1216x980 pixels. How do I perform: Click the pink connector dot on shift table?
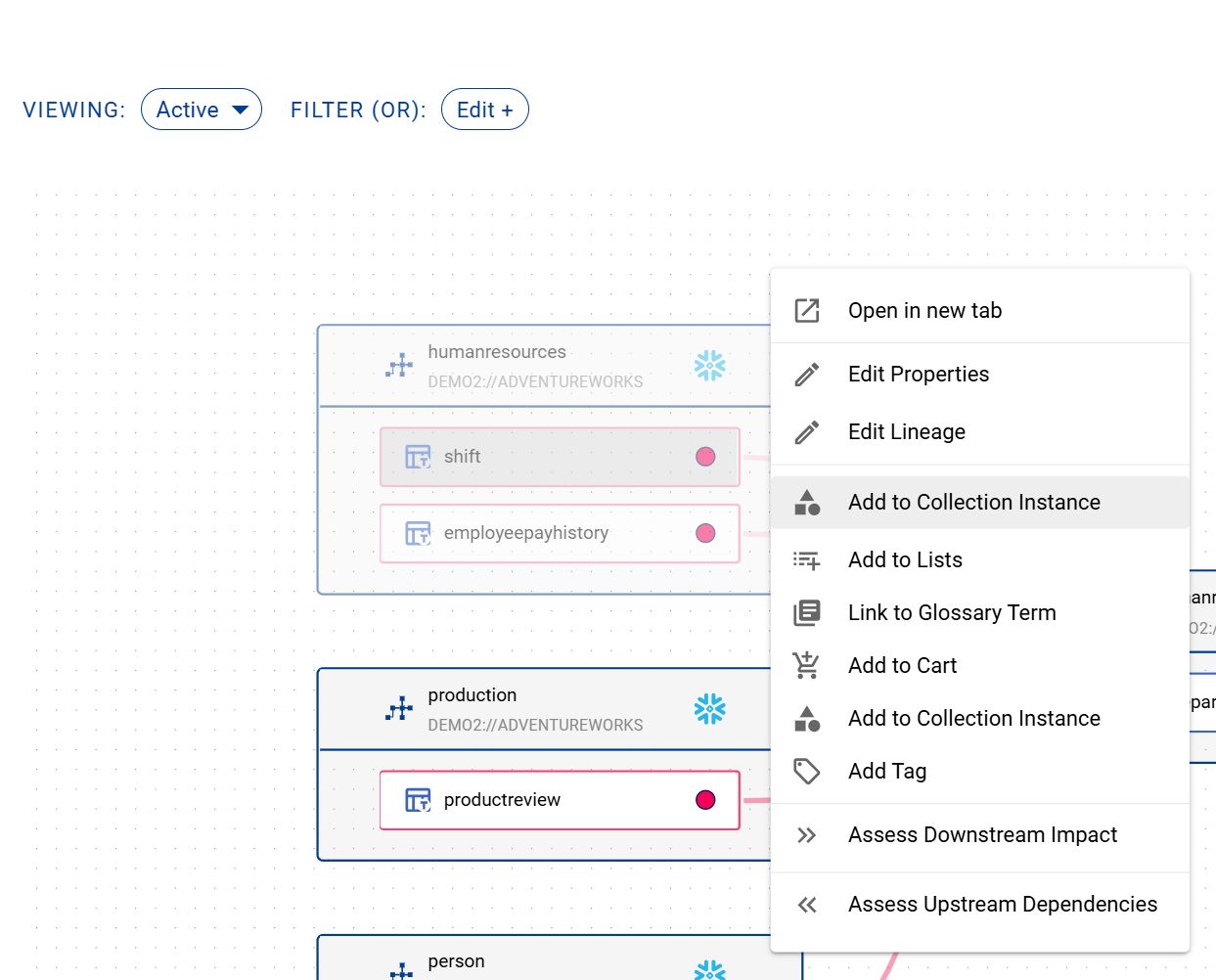[x=705, y=457]
